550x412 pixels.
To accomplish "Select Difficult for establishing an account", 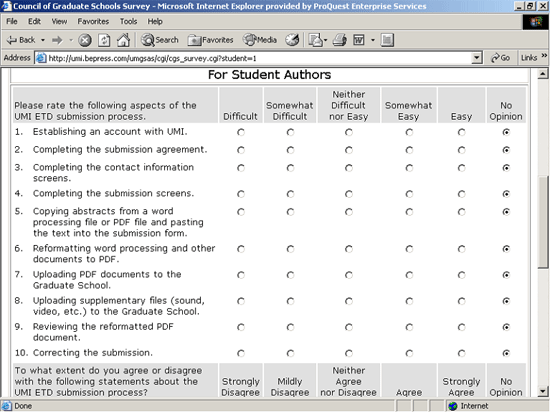I will point(241,132).
